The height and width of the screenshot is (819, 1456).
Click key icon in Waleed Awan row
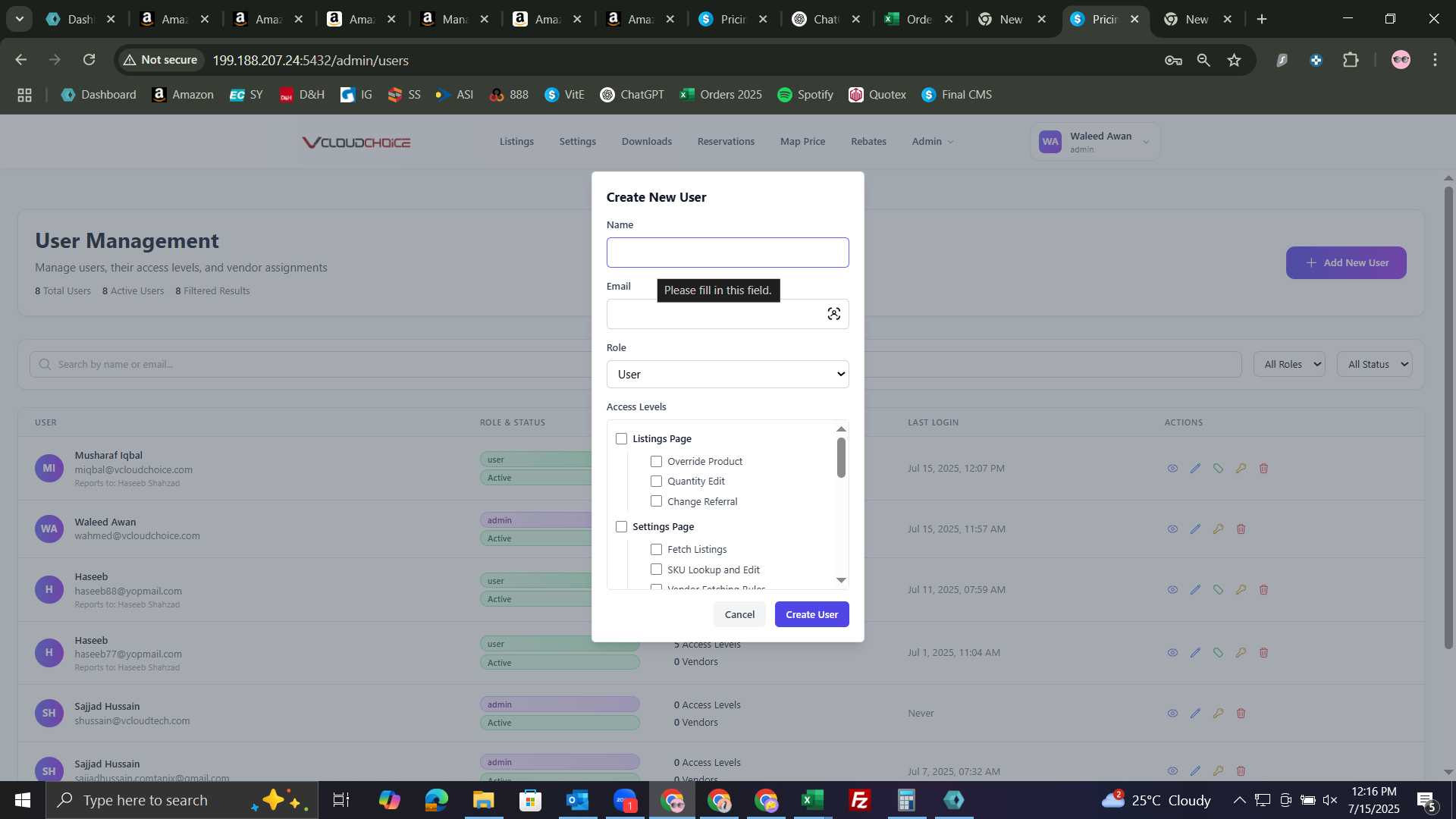tap(1218, 529)
